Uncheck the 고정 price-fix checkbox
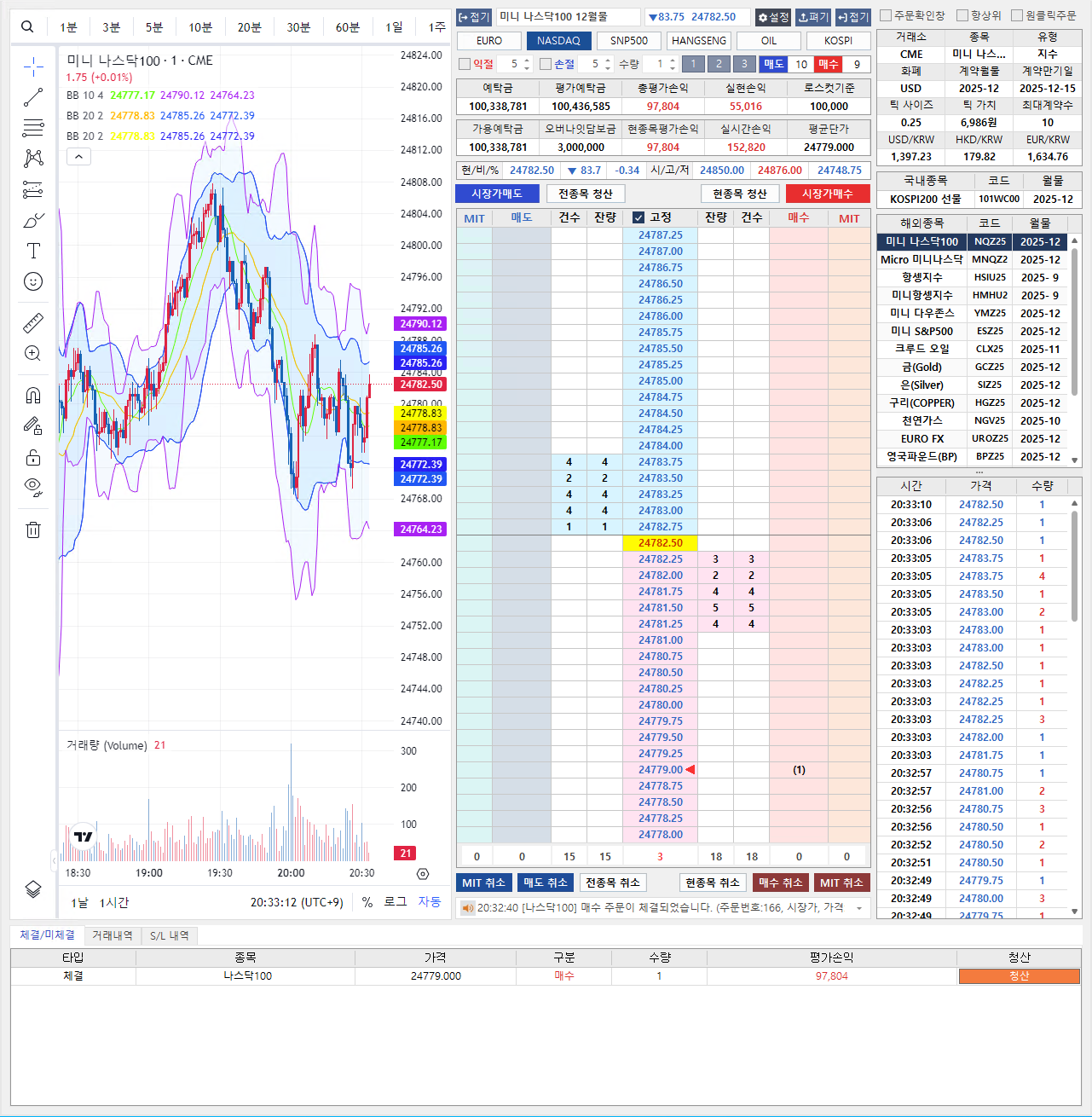This screenshot has height=1117, width=1092. pyautogui.click(x=638, y=217)
